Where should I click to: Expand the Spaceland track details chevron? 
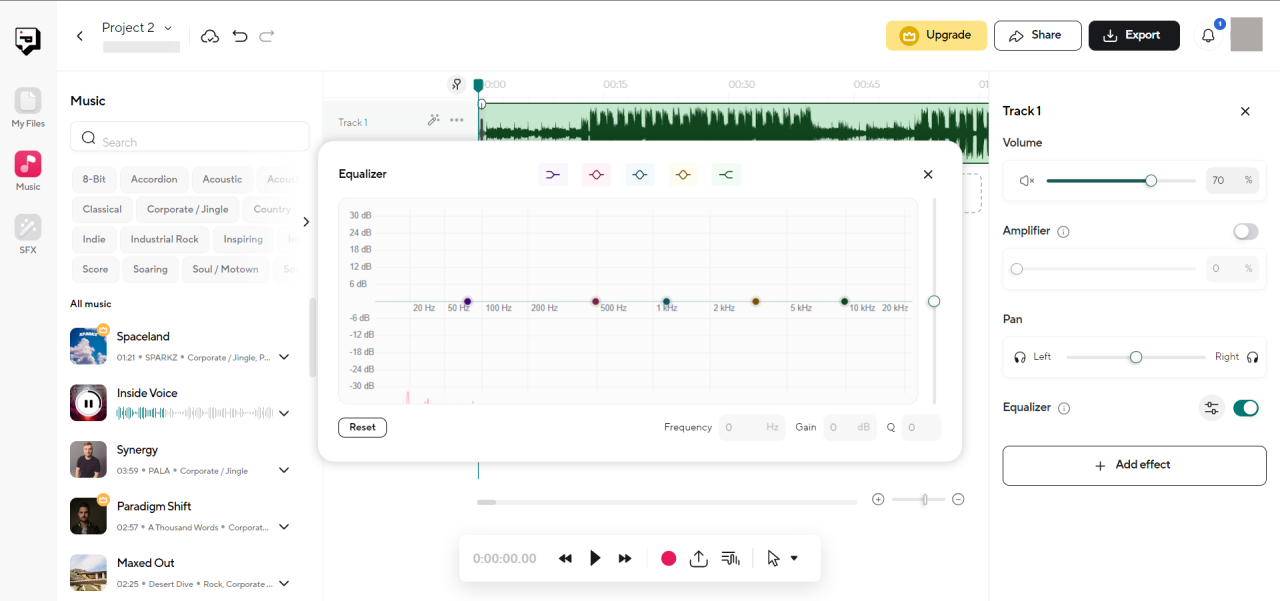pyautogui.click(x=284, y=356)
